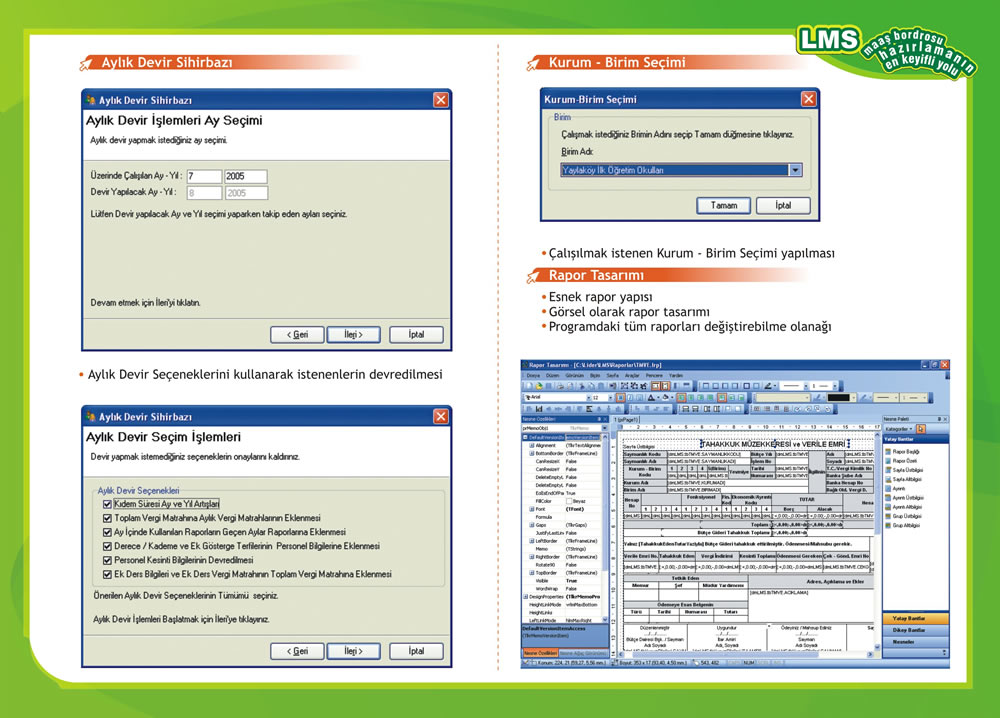The image size is (1000, 718).
Task: Click Geri in Aylık Devir Ay Seçimi dialog
Action: tap(297, 334)
